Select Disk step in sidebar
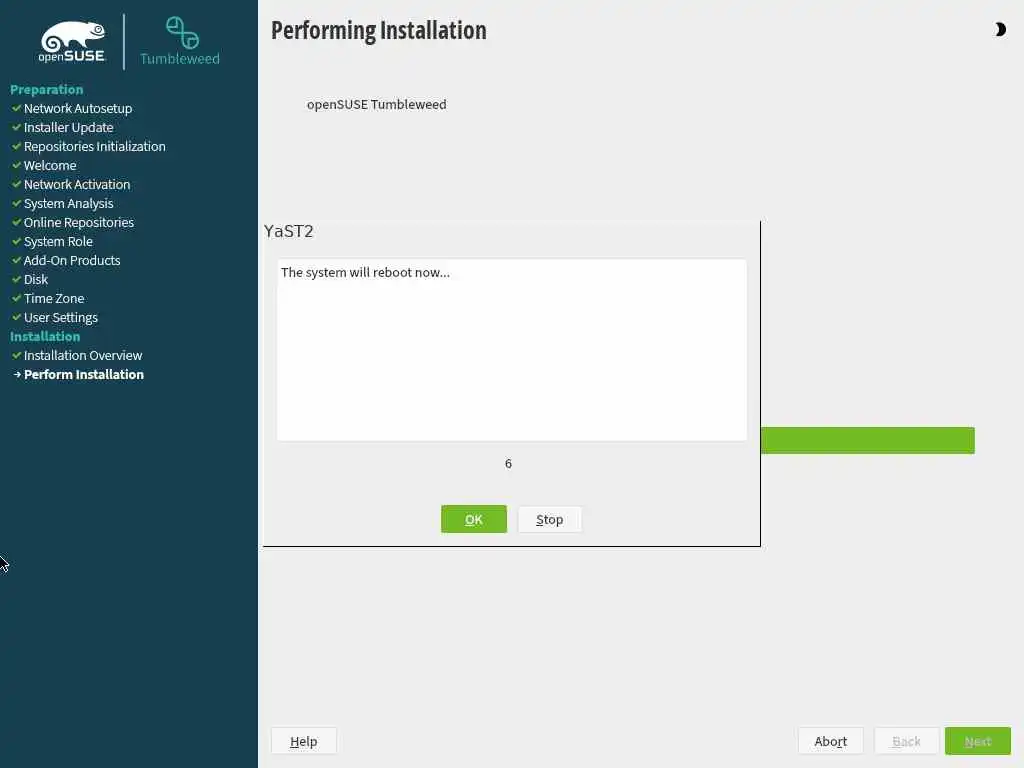1024x768 pixels. [x=36, y=279]
